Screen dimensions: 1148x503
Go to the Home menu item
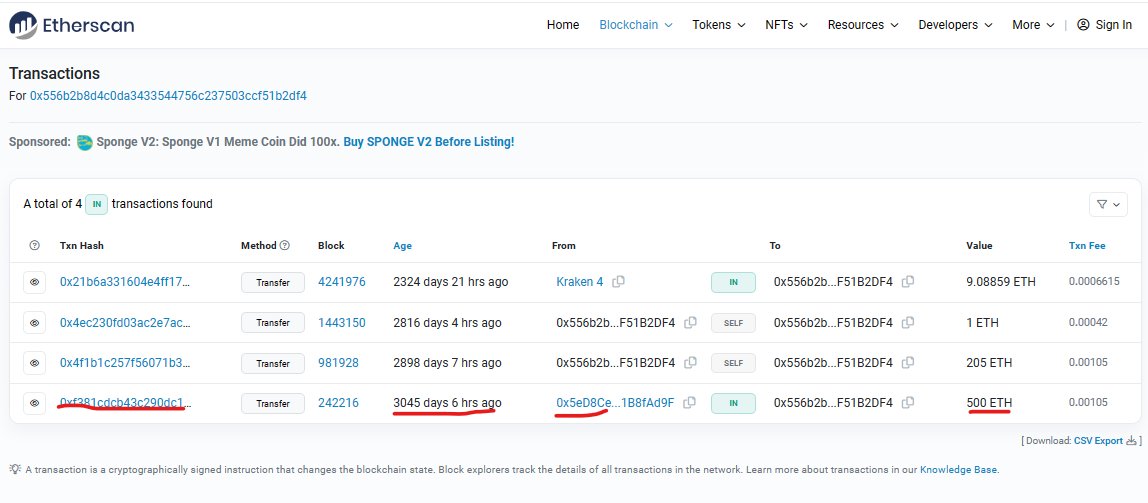point(563,25)
